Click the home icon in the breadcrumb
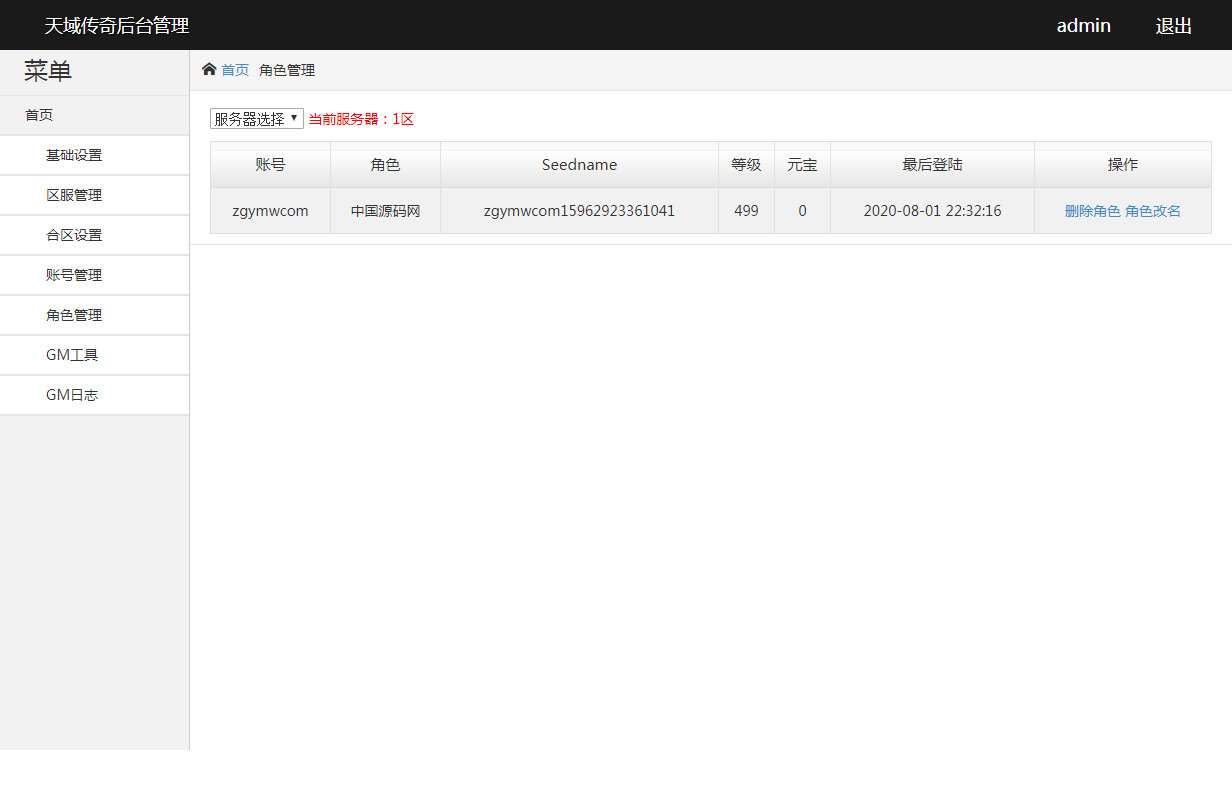This screenshot has height=810, width=1232. coord(208,69)
